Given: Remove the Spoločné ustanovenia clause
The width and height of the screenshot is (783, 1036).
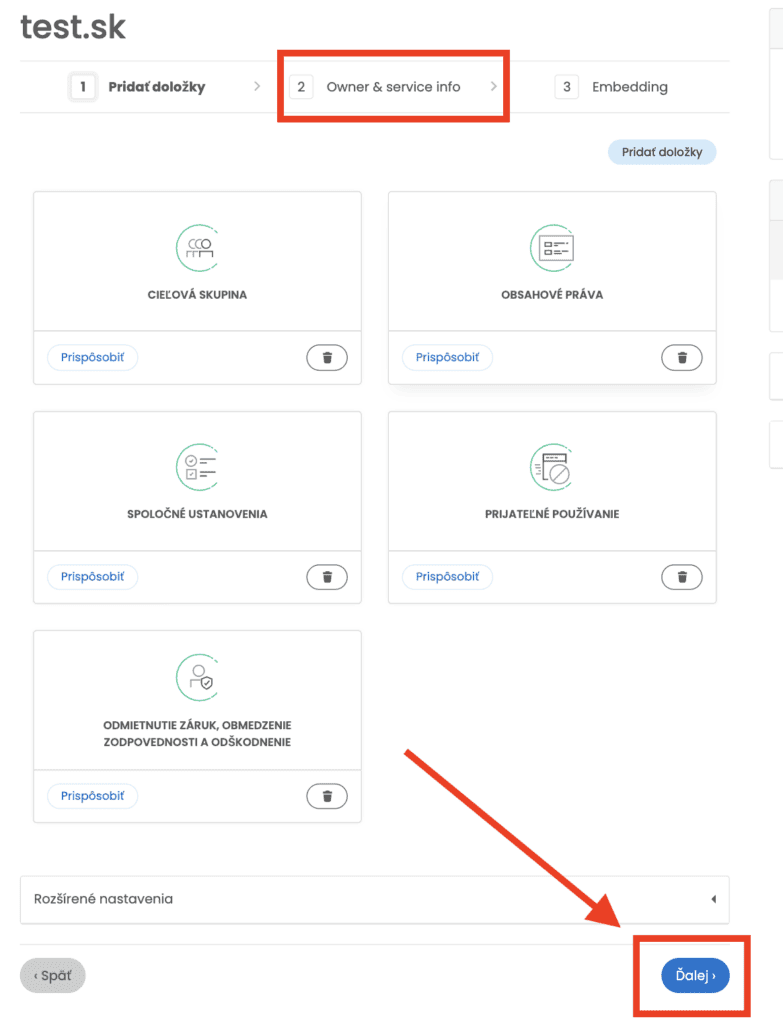Looking at the screenshot, I should point(326,577).
